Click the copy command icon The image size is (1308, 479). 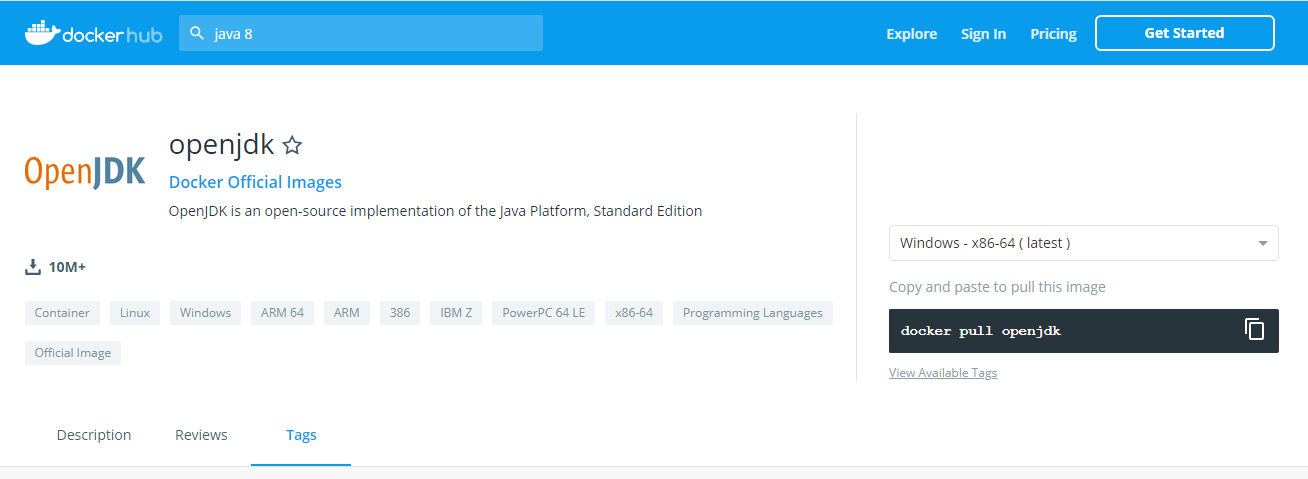(x=1254, y=329)
